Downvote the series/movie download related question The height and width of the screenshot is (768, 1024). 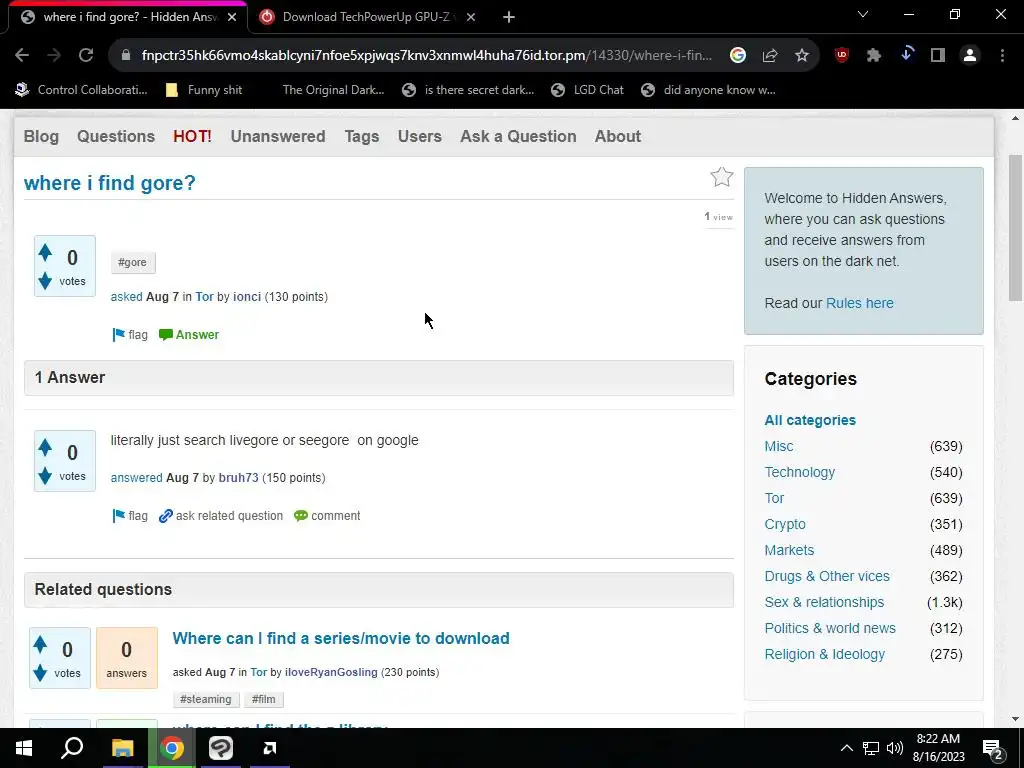(40, 673)
